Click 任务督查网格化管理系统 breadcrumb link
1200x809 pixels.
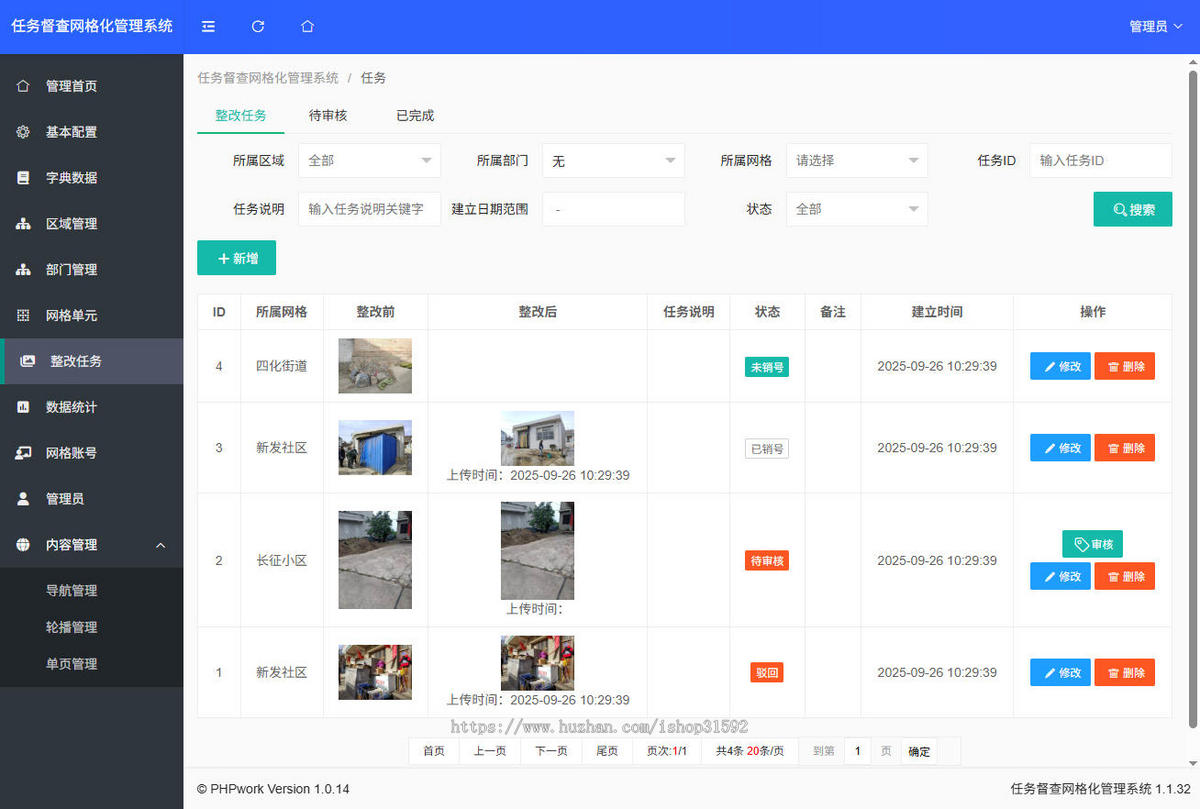tap(268, 78)
